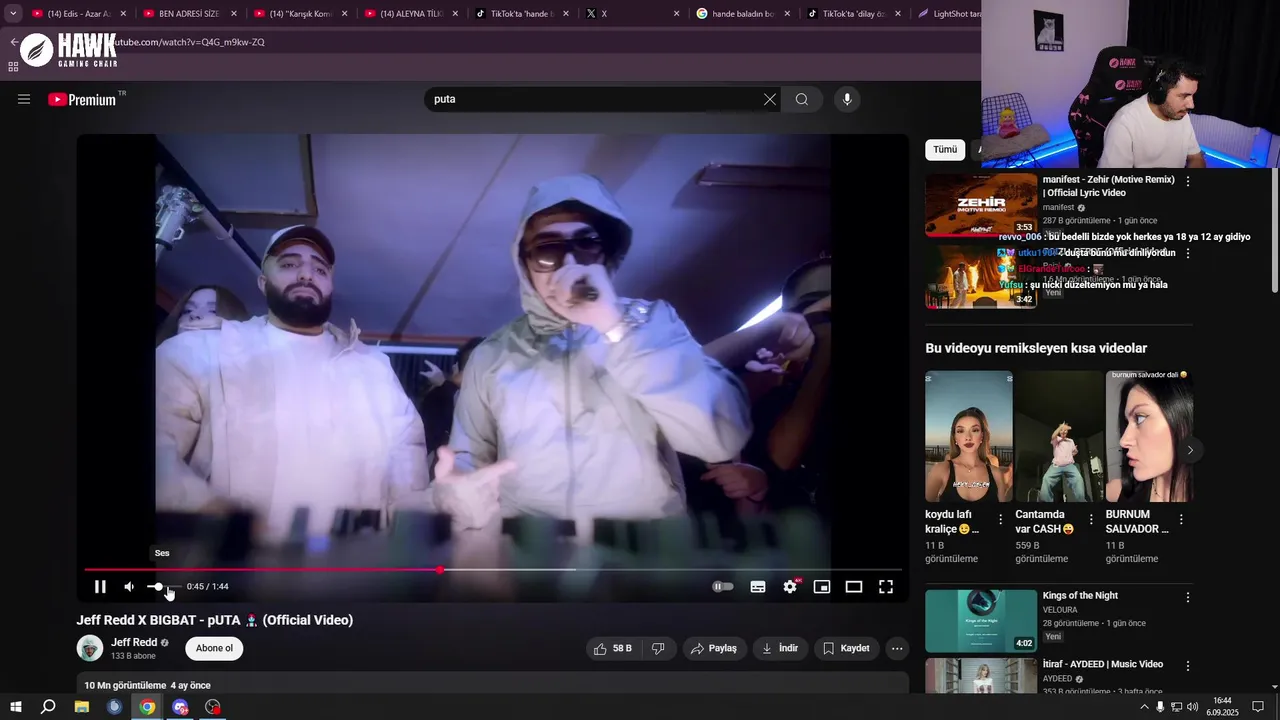Switch to the 'Karışık Kom' tab

300,14
